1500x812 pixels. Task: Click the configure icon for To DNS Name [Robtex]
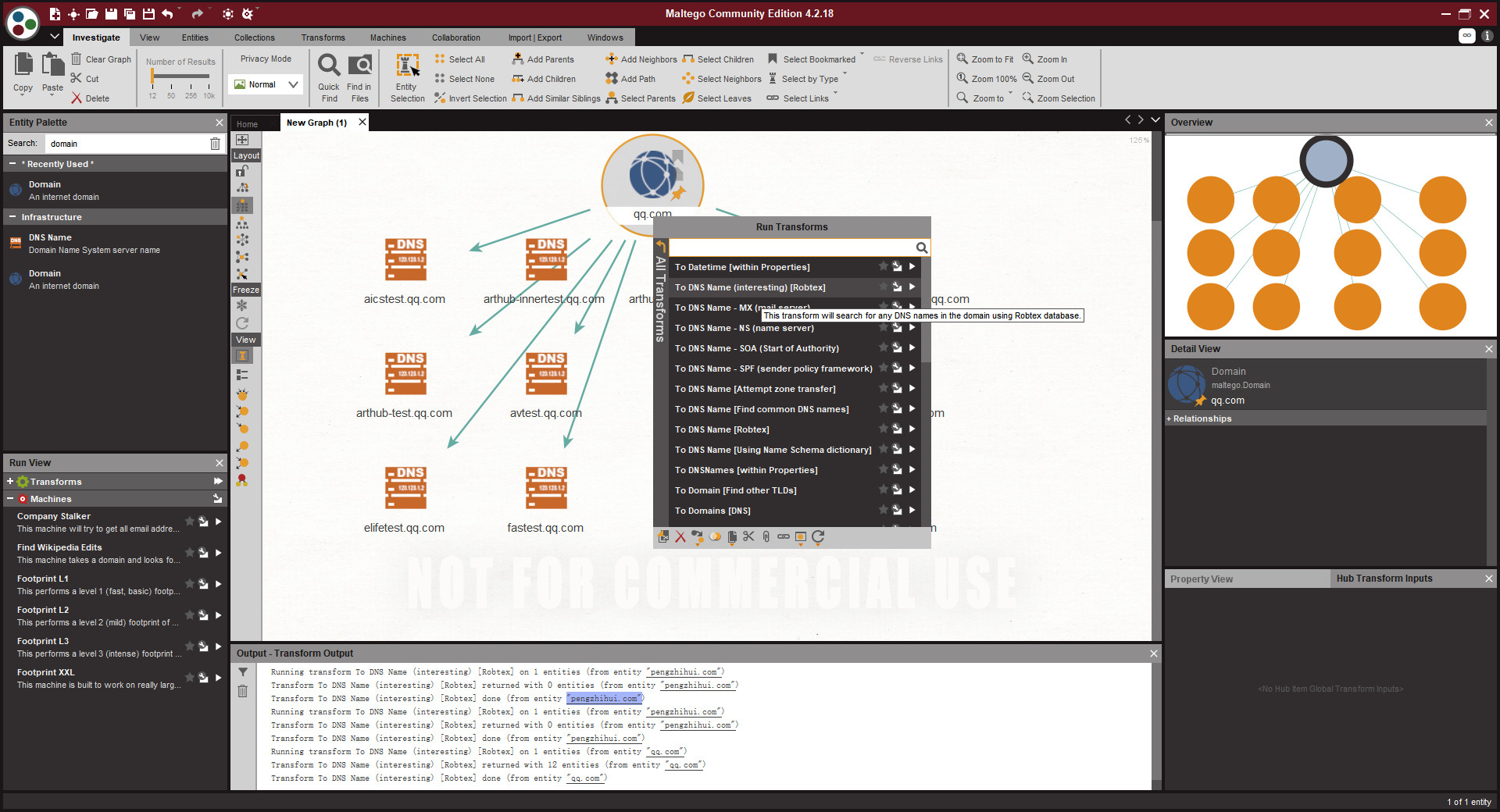pos(898,429)
